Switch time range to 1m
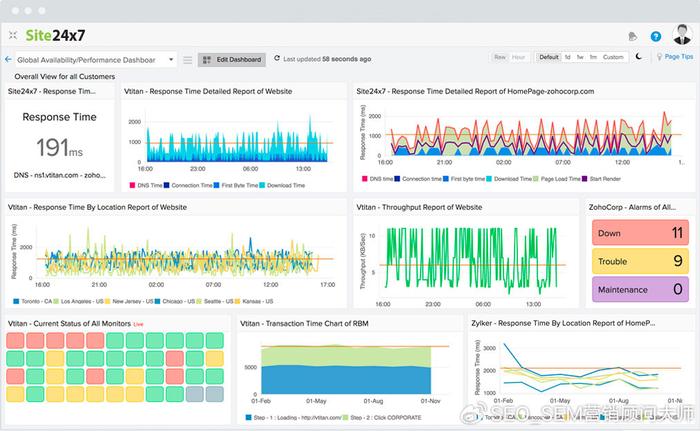Image resolution: width=700 pixels, height=431 pixels. (593, 57)
